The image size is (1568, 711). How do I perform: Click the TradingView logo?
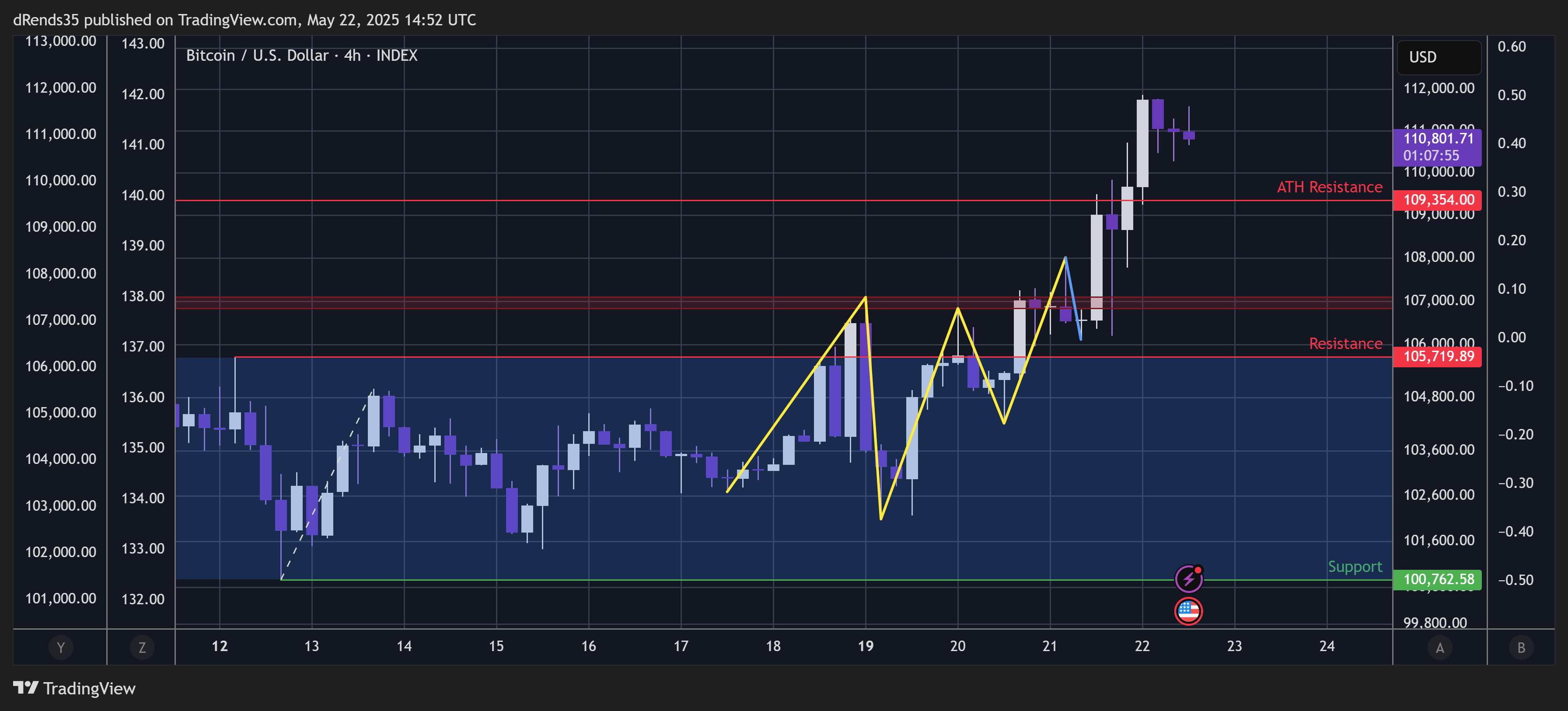(x=74, y=688)
